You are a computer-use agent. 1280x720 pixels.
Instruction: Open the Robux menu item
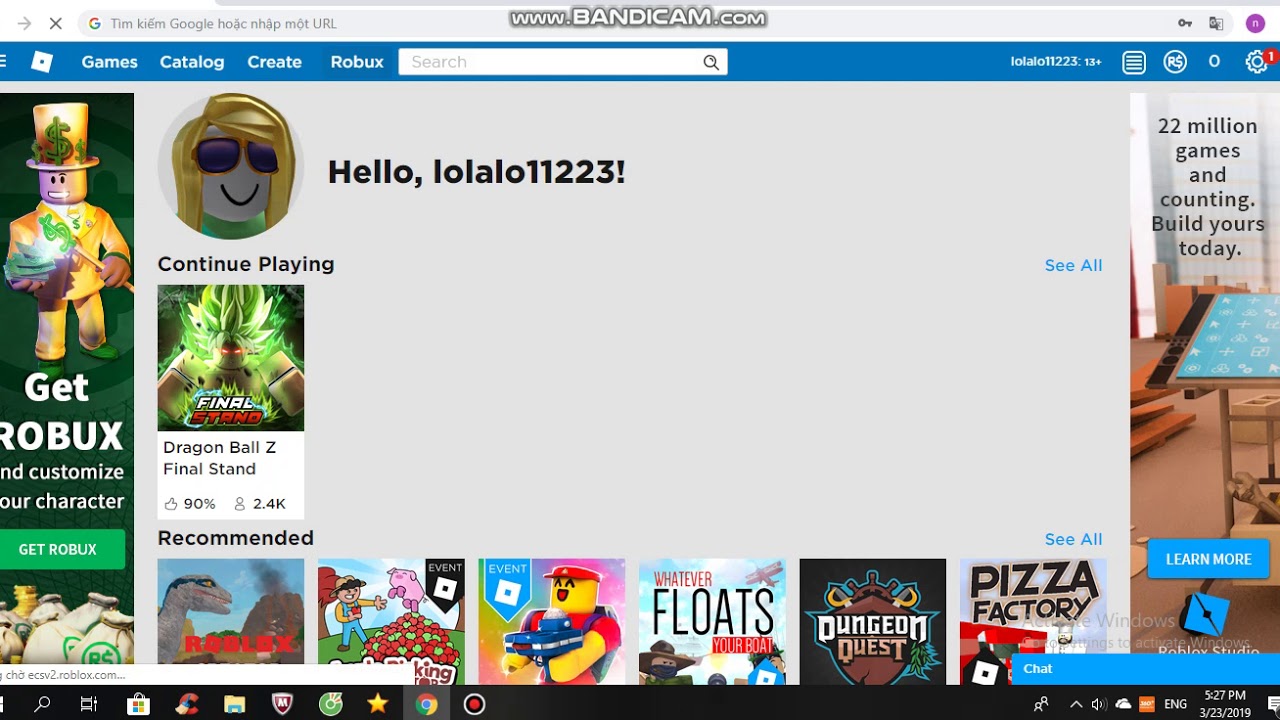click(x=357, y=62)
